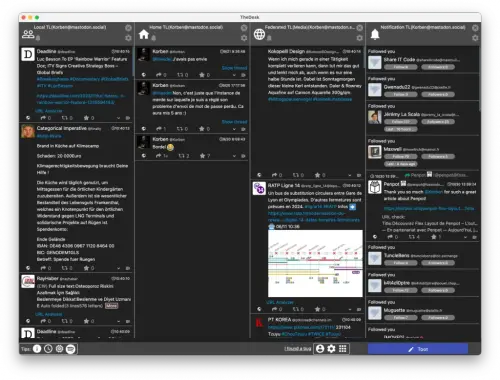
Task: Expand chevron on RATP Ligne 14 post
Action: point(349,309)
